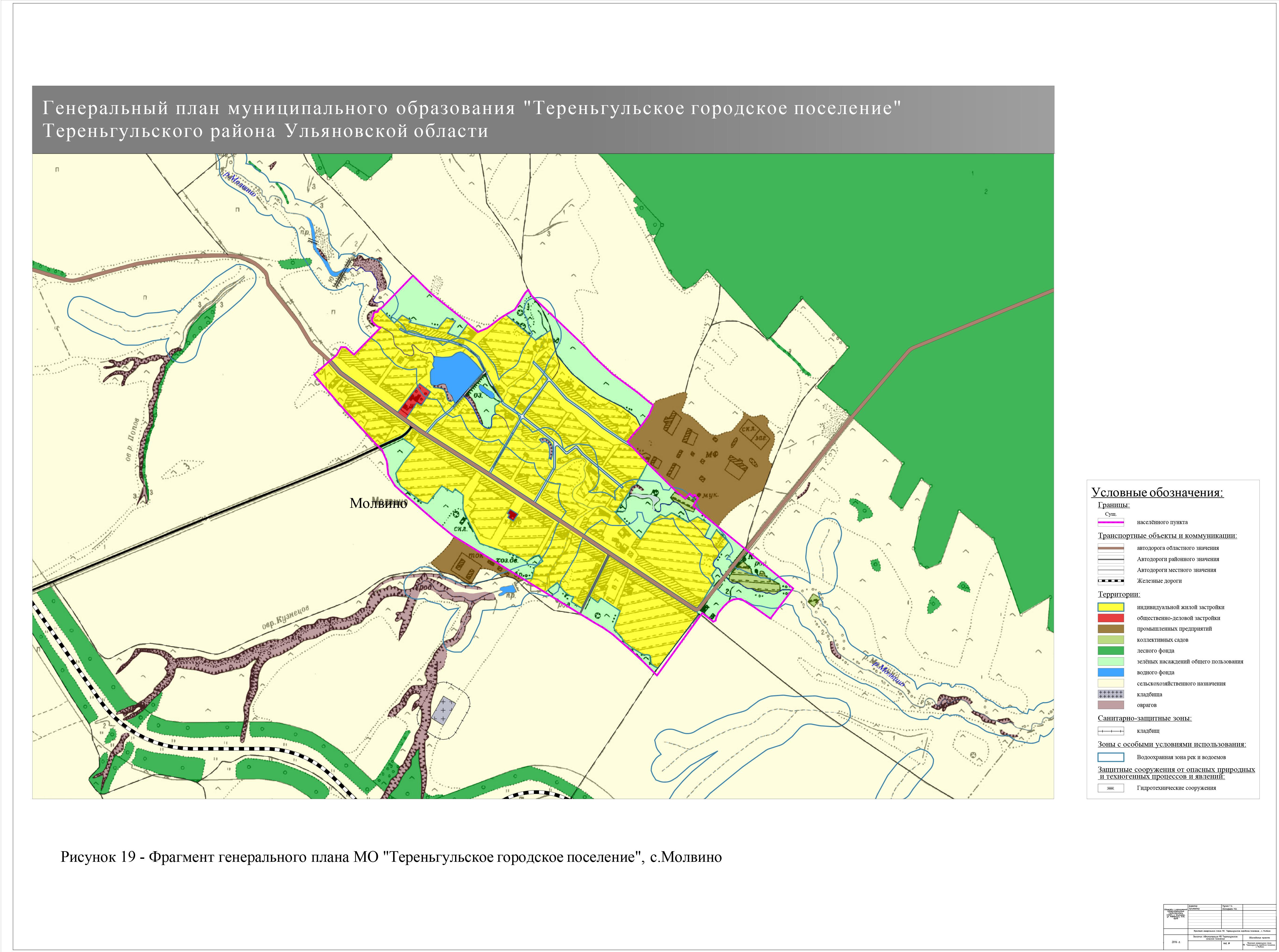
Task: Click the light green 'коллективных садов' legend swatch
Action: tap(1111, 640)
